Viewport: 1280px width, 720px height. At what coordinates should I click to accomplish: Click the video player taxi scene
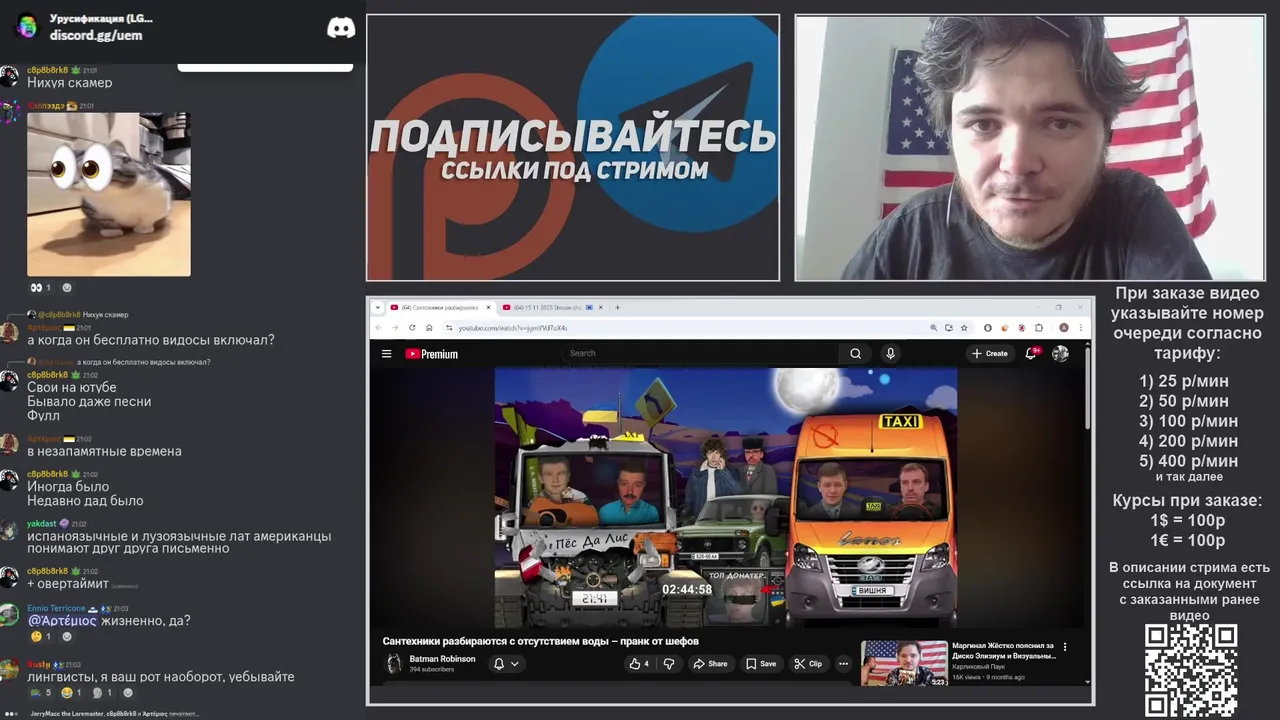[726, 497]
